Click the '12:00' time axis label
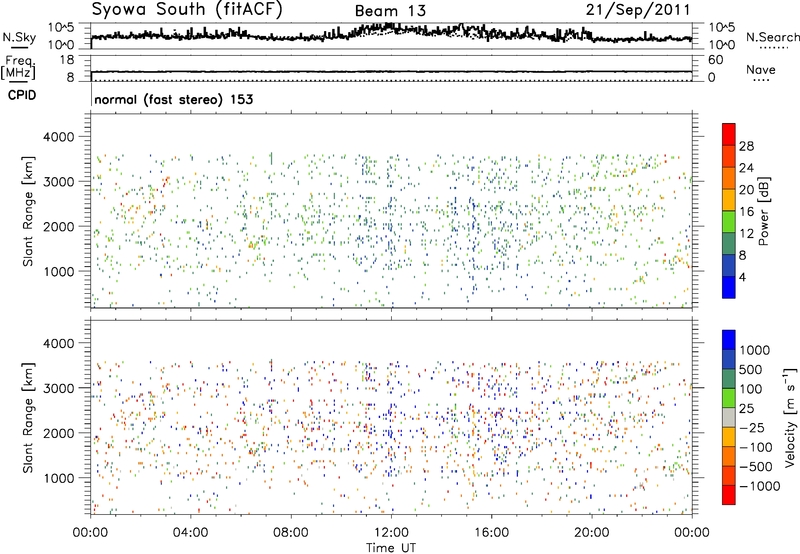 pyautogui.click(x=391, y=533)
